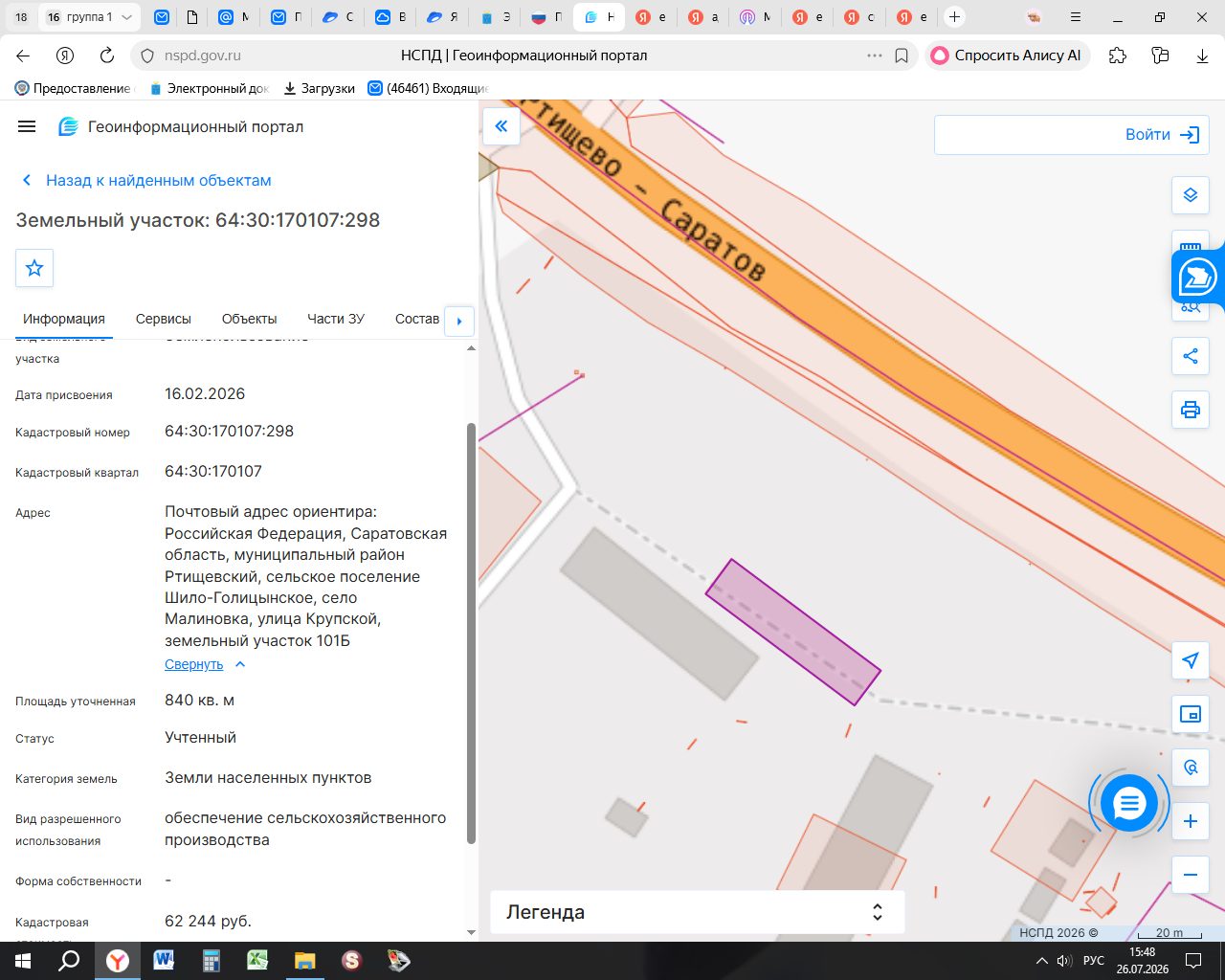The image size is (1225, 980).
Task: Switch keyboard language РУС indicator
Action: tap(1094, 960)
